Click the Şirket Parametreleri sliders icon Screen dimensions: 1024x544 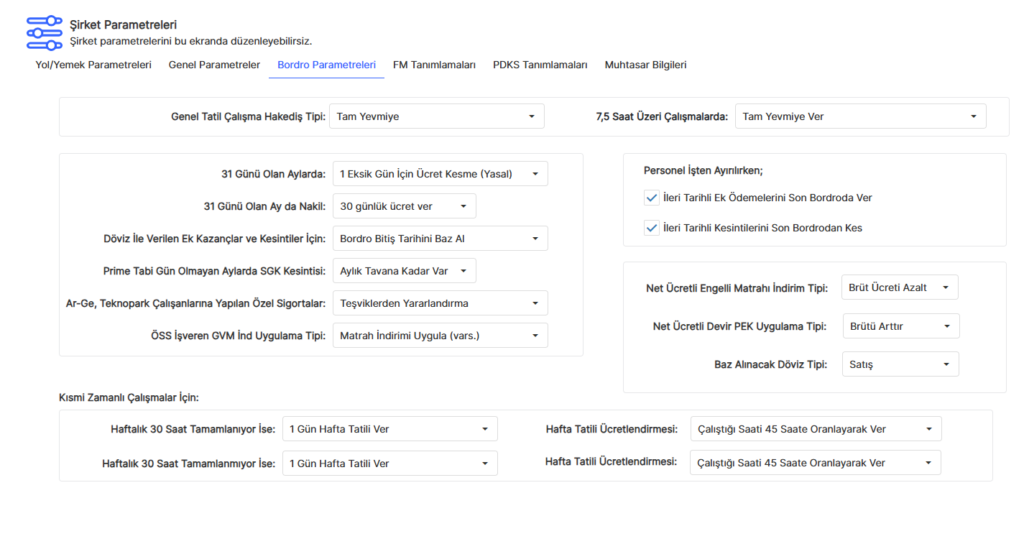[x=42, y=32]
